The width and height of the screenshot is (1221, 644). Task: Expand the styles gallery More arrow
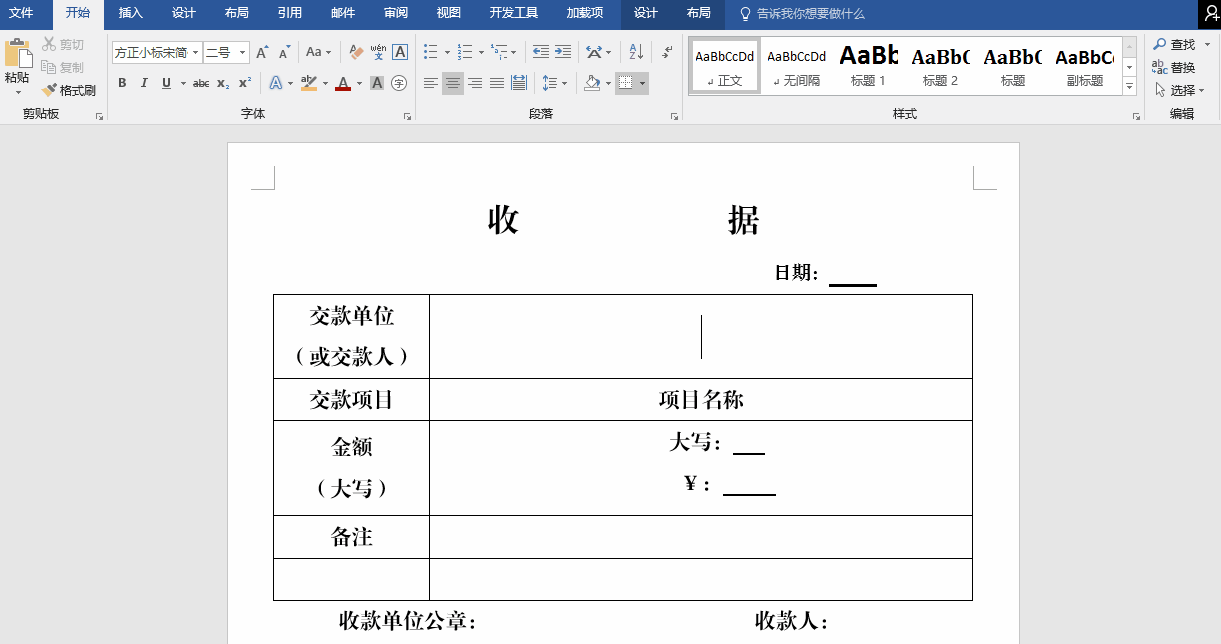tap(1129, 87)
